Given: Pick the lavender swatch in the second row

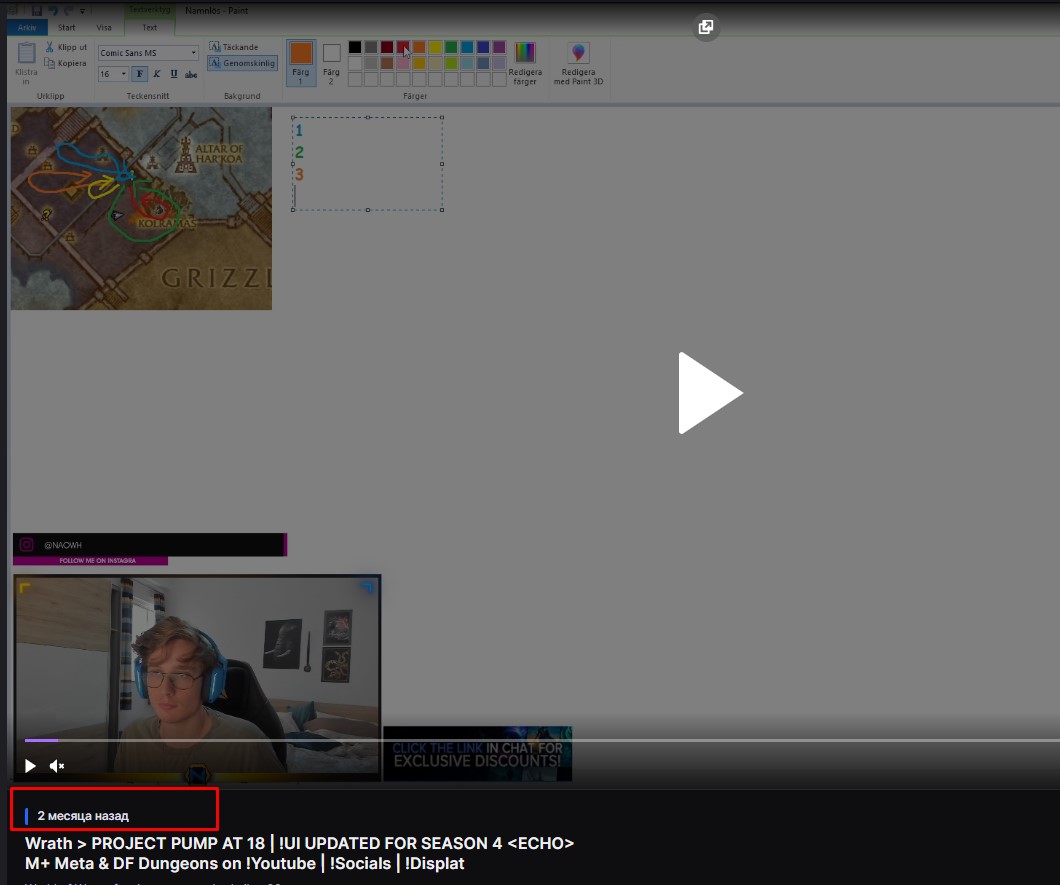Looking at the screenshot, I should tap(499, 63).
